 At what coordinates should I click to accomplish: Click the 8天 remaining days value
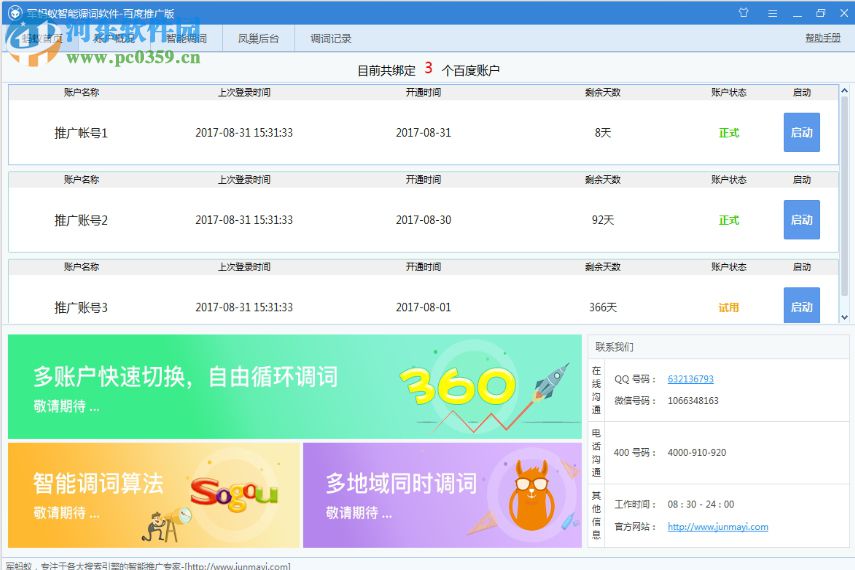coord(603,133)
